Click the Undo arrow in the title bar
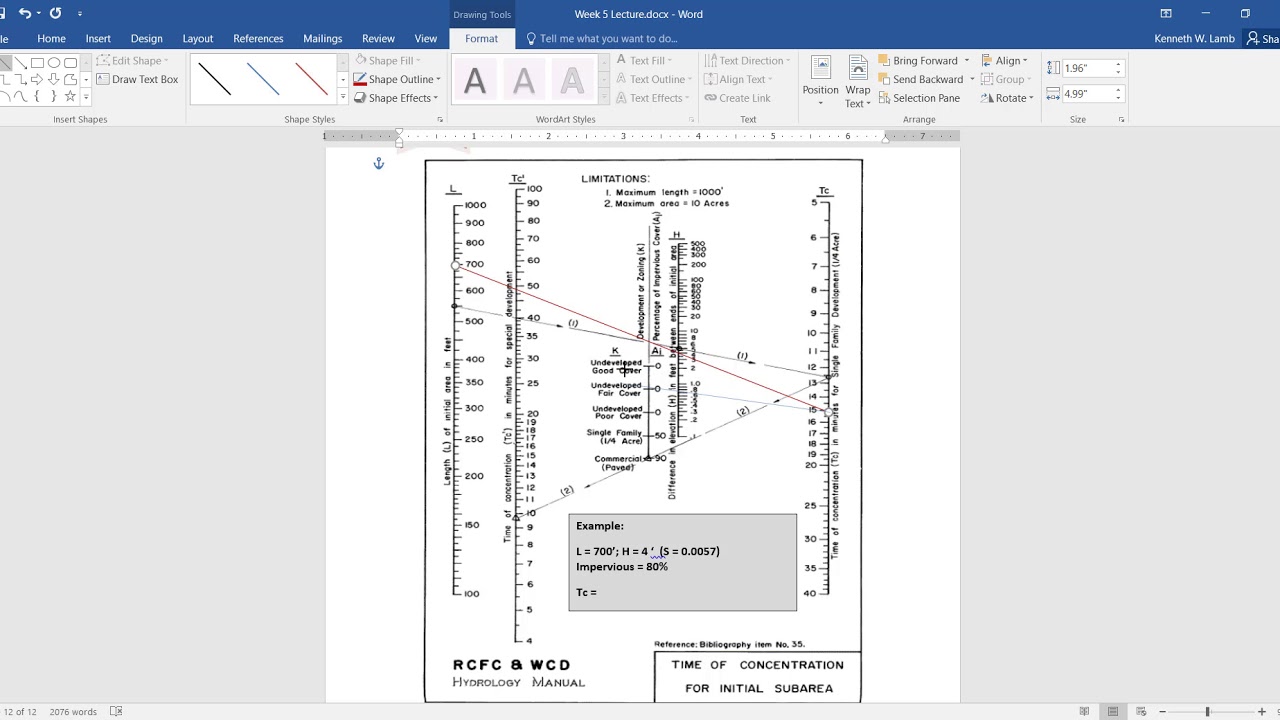 (25, 14)
